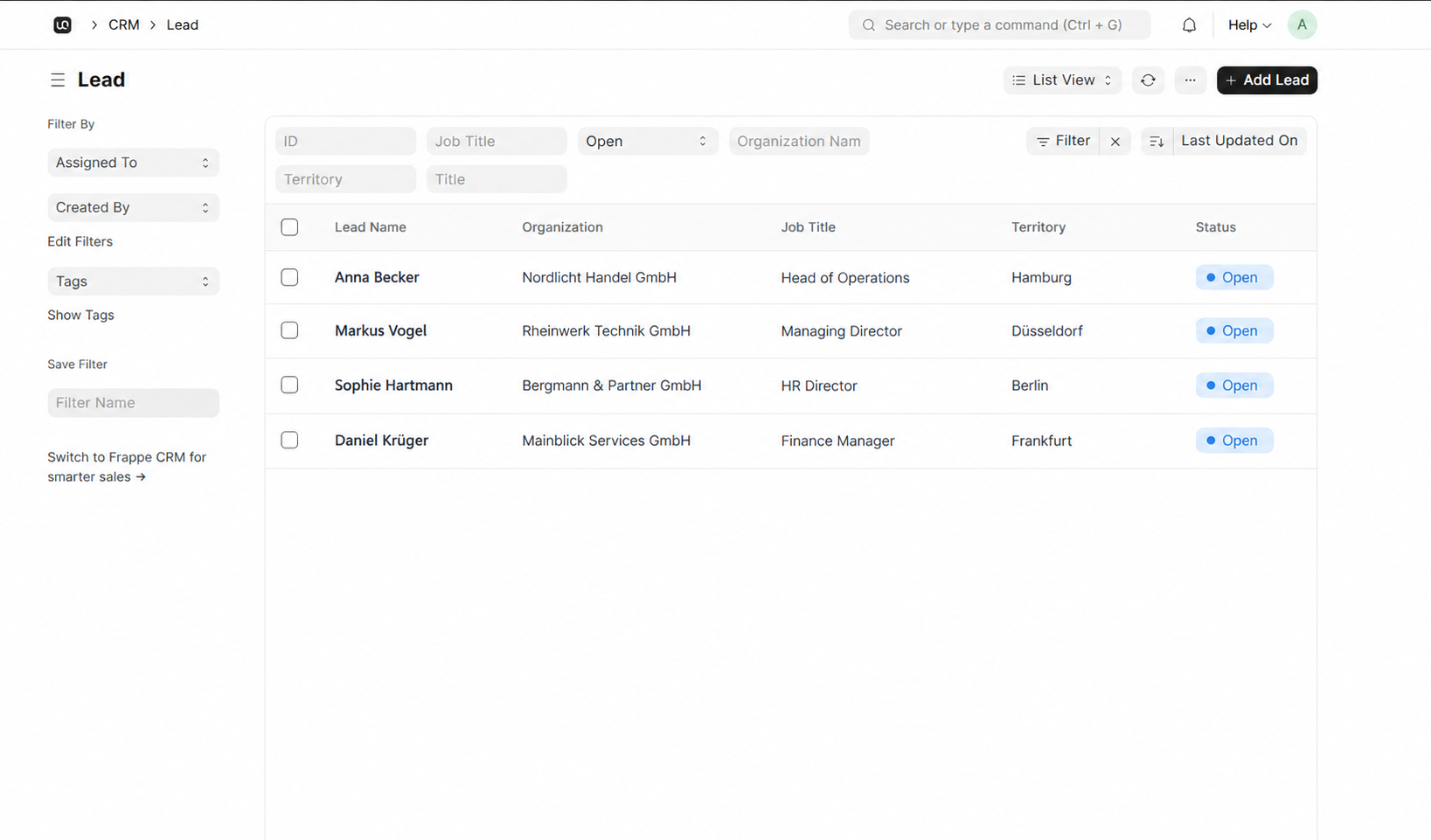Open notifications bell icon

pos(1189,25)
